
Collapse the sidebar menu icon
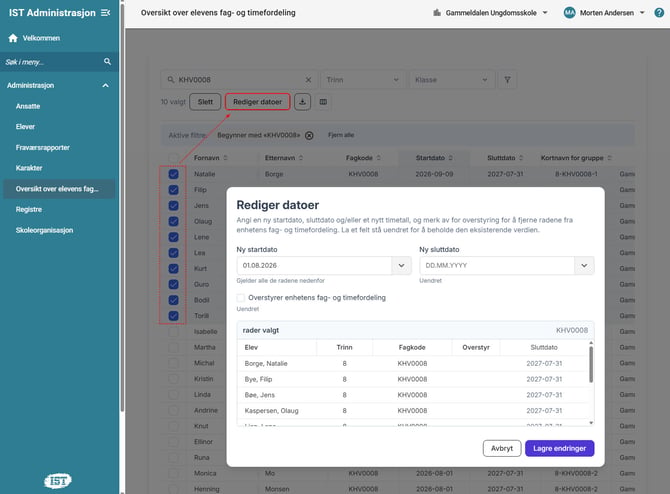point(106,13)
